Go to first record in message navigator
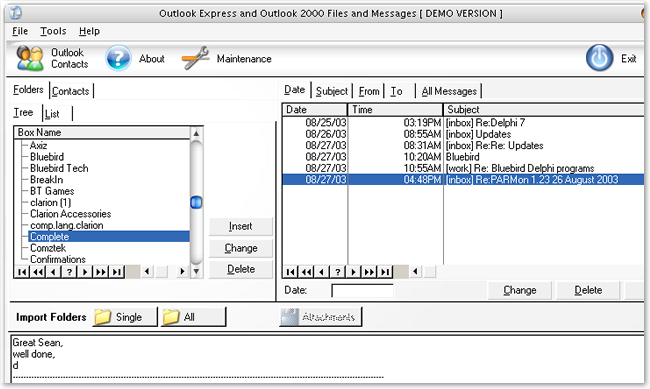650x389 pixels. coord(291,272)
